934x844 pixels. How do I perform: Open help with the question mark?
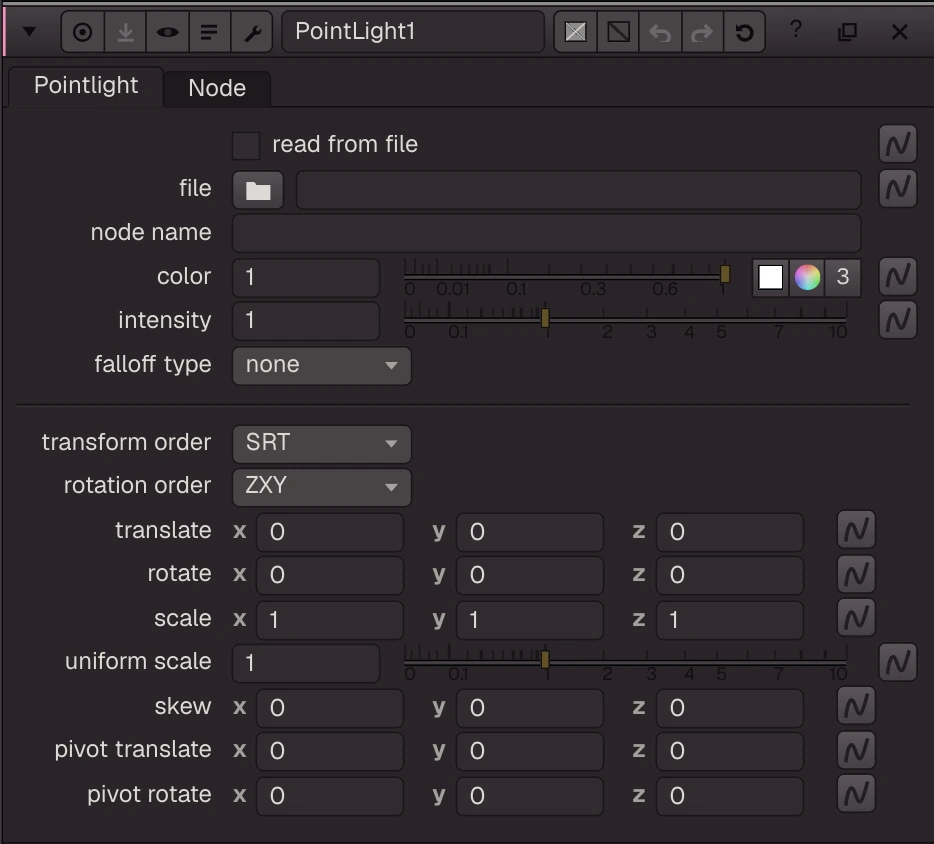pyautogui.click(x=796, y=29)
